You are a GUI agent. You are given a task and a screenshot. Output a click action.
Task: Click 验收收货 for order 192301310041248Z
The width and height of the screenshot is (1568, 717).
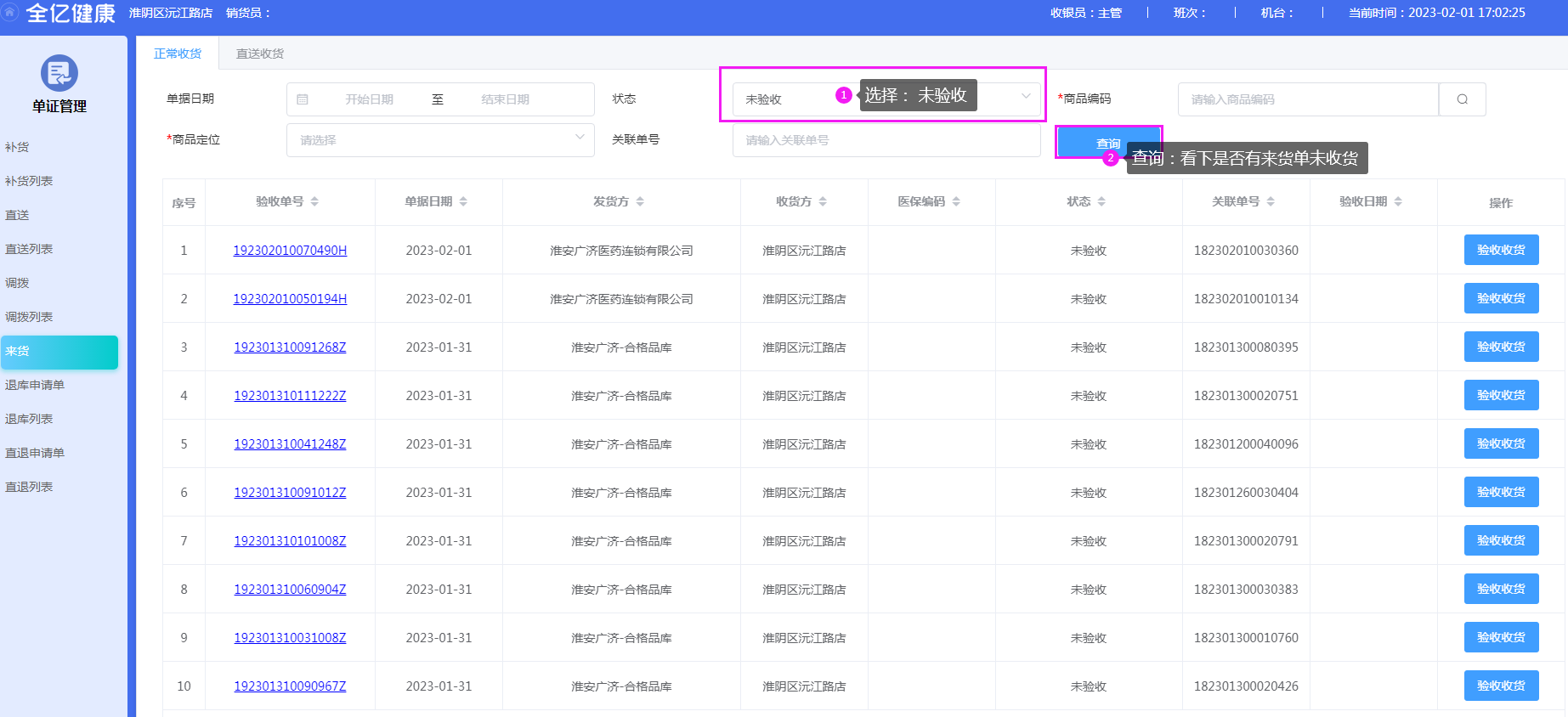point(1501,443)
